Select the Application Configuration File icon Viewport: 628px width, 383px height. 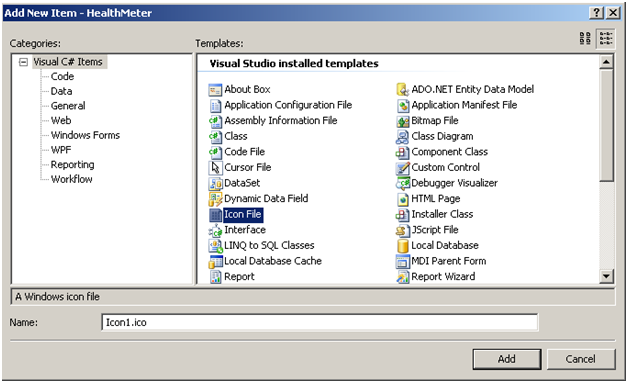pyautogui.click(x=215, y=105)
